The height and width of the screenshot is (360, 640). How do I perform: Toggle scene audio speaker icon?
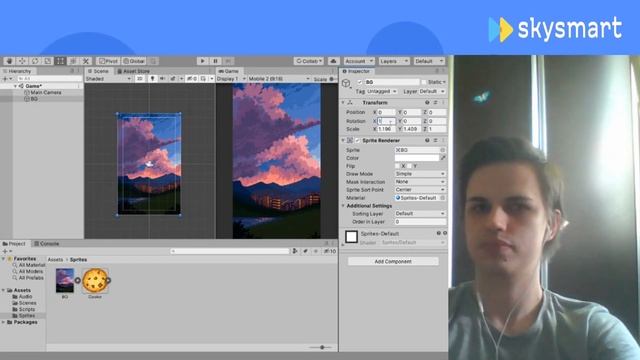[162, 79]
